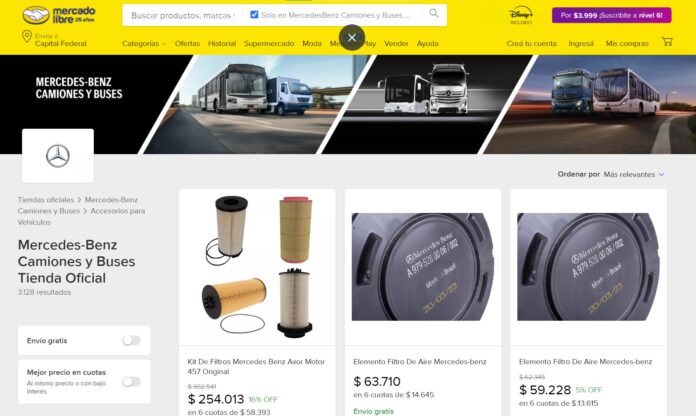The image size is (696, 416).
Task: Close the overlay with the round X button
Action: [352, 38]
